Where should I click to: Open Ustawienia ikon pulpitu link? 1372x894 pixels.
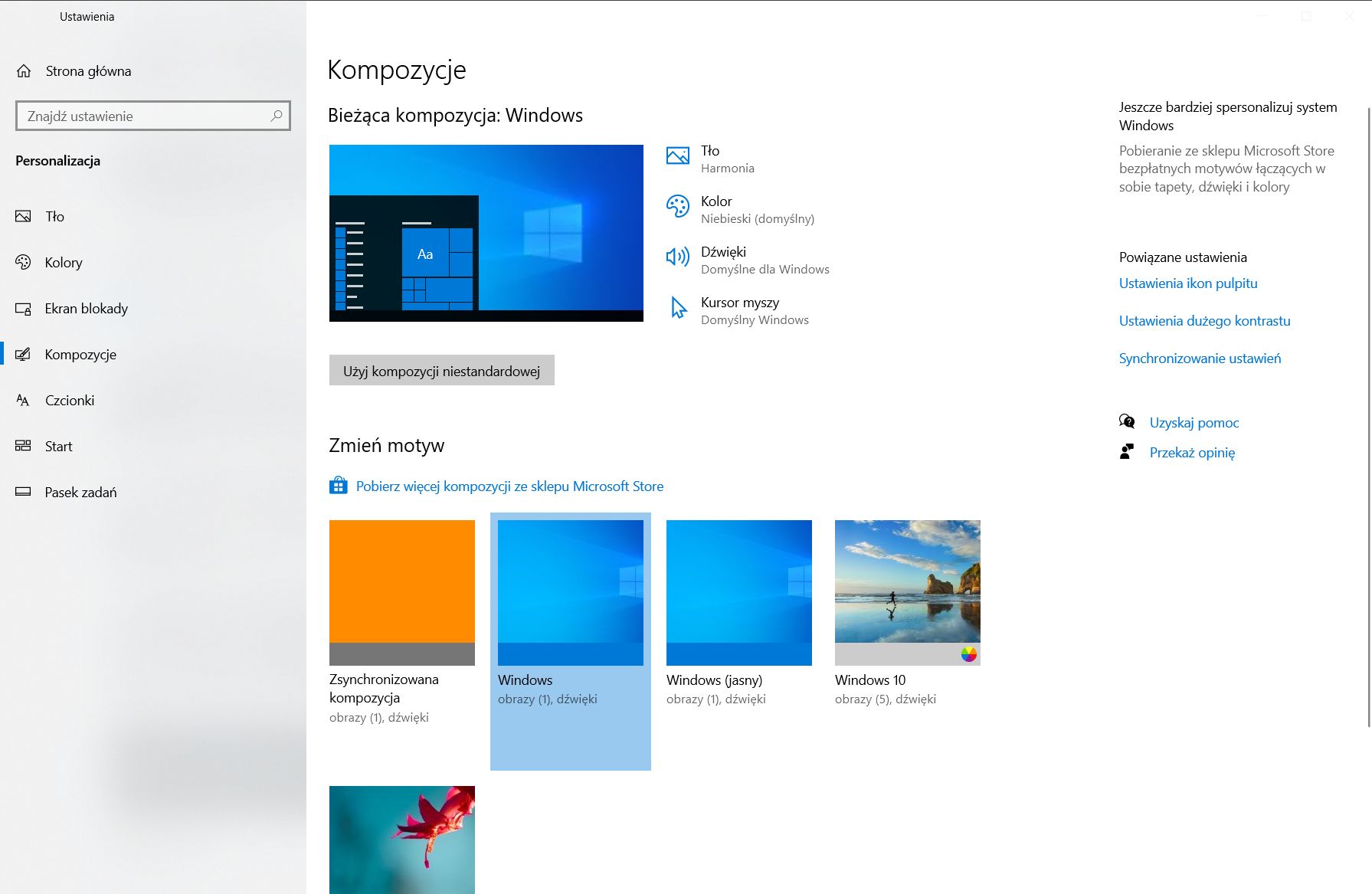1188,283
